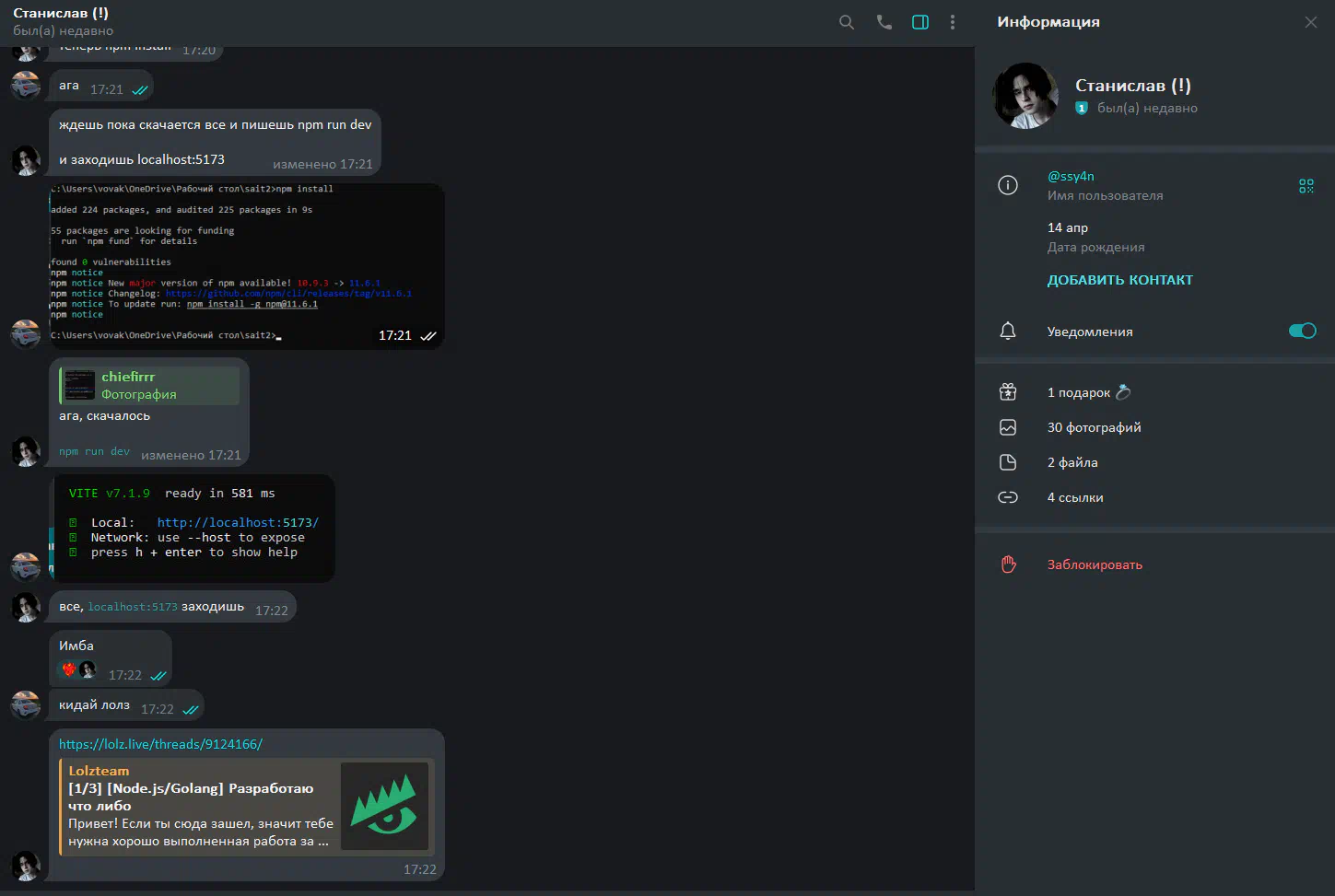Open the VITE ready screenshot image
Screen dimensions: 1335x896
(x=192, y=528)
